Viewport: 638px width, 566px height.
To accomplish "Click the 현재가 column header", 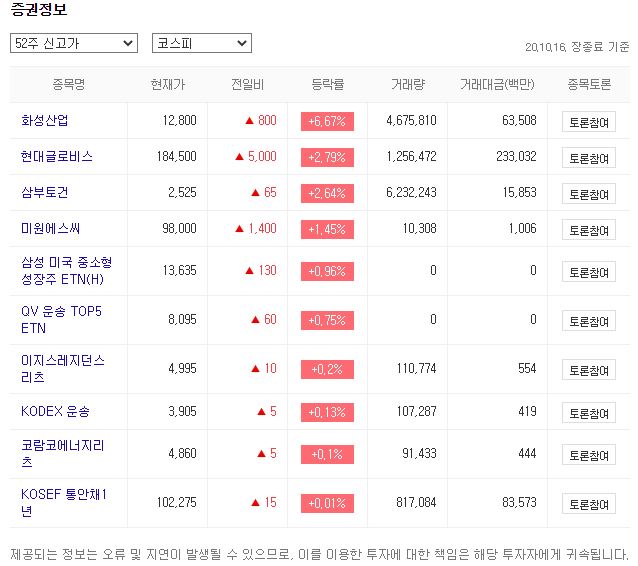I will tap(168, 84).
